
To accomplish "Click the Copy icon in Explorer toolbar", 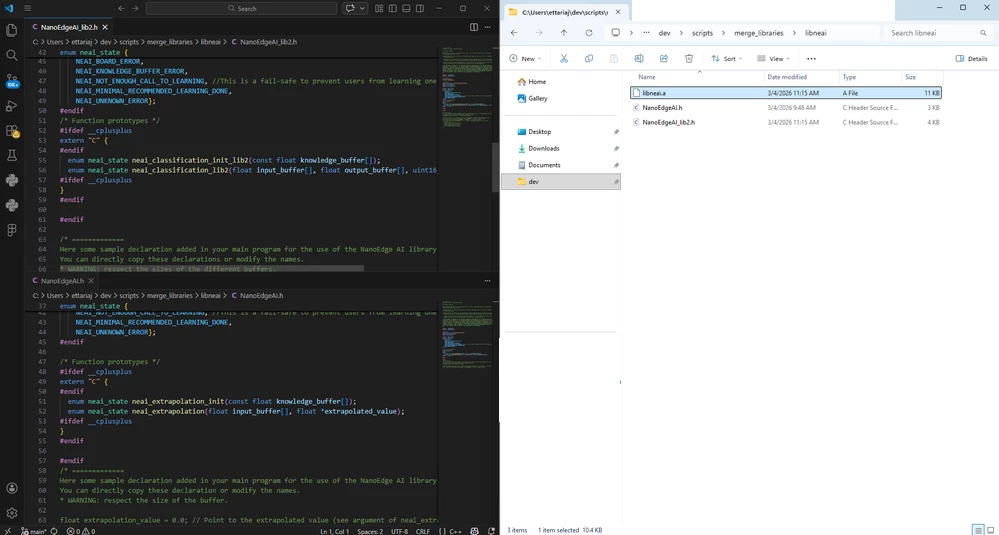I will pos(589,59).
